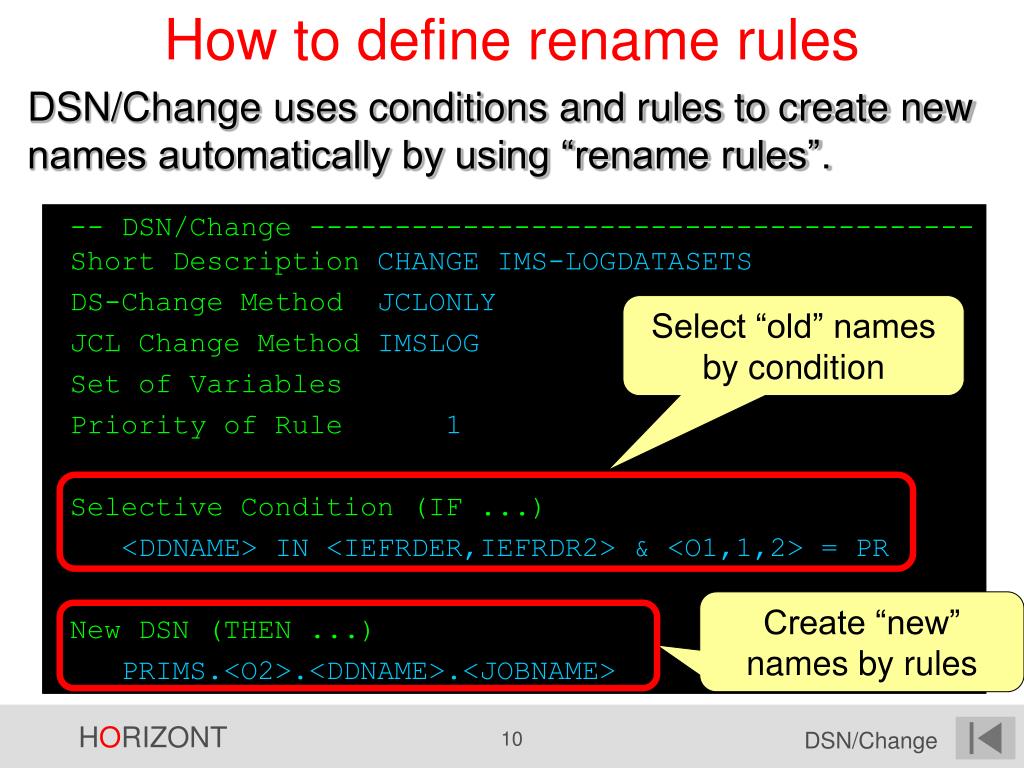Click the go-to-first-slide arrow icon
This screenshot has width=1024, height=768.
click(985, 738)
